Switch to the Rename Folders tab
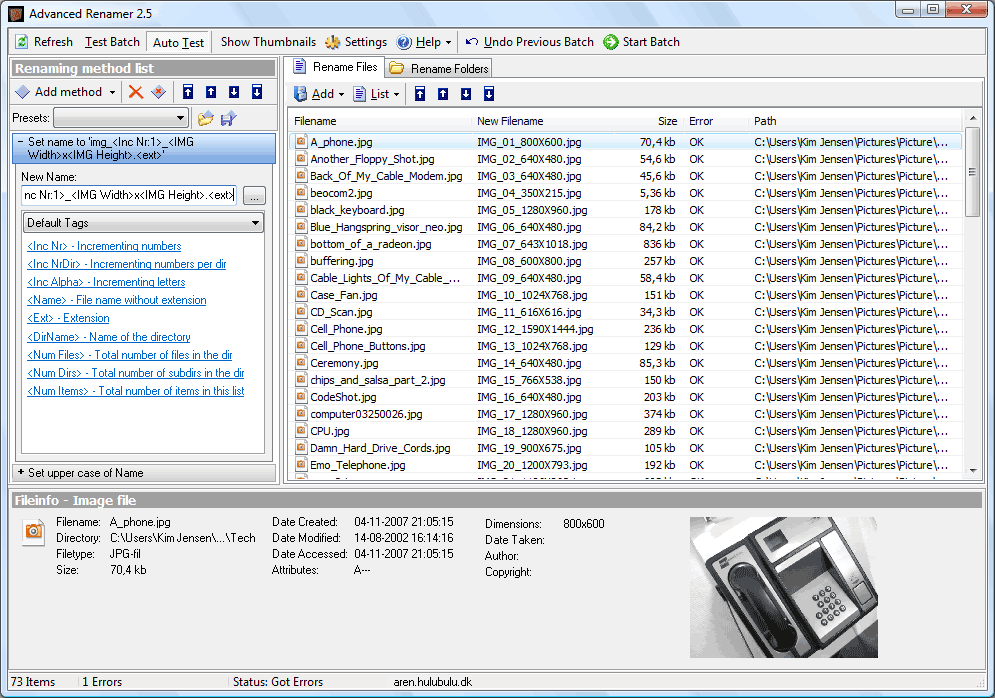 coord(439,69)
